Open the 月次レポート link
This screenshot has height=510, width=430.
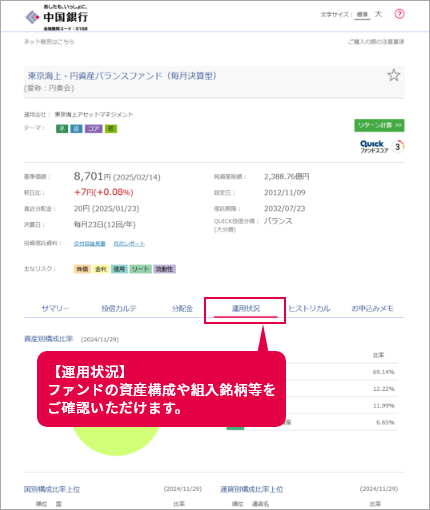pyautogui.click(x=129, y=244)
